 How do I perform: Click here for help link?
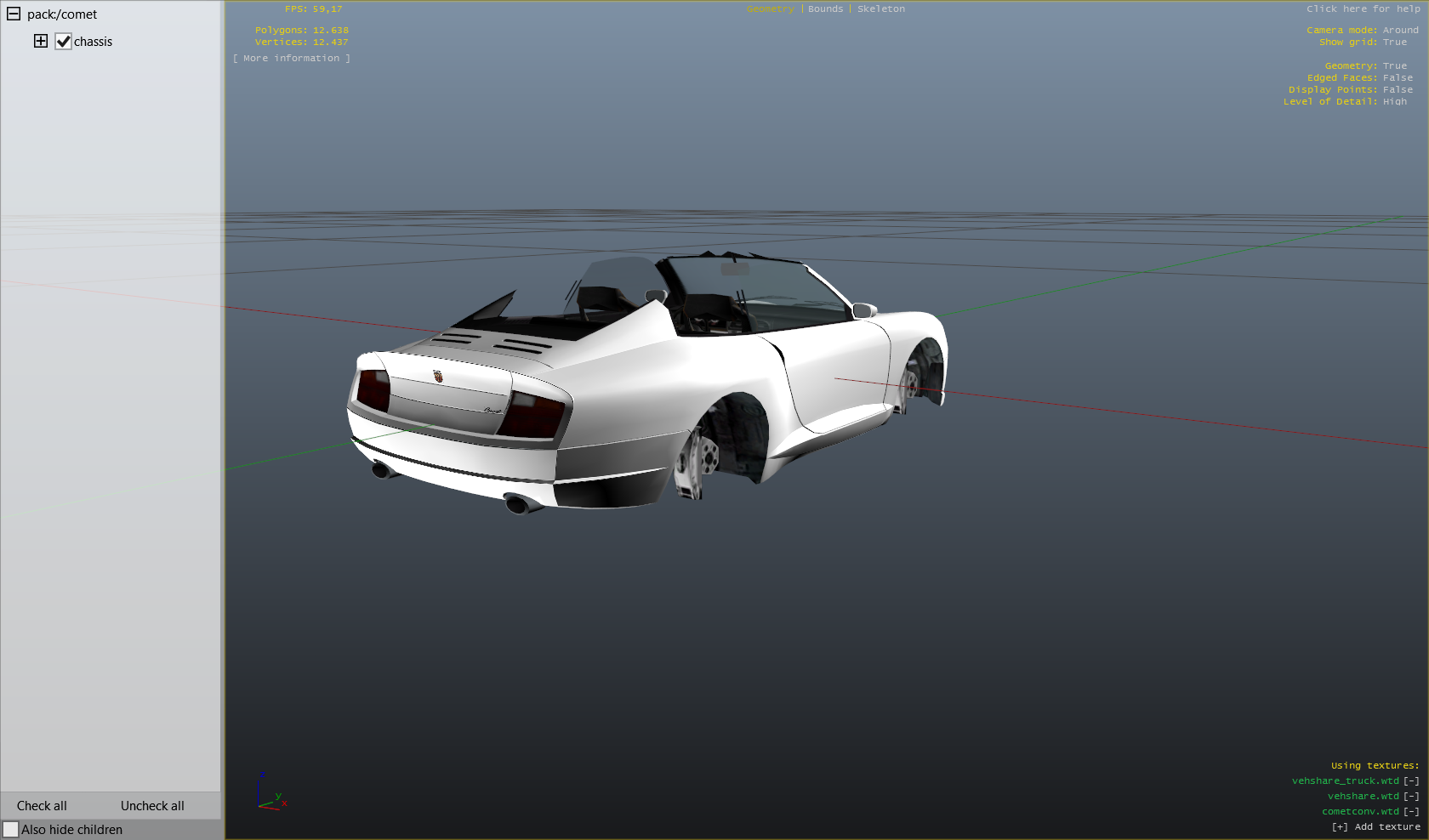1364,9
